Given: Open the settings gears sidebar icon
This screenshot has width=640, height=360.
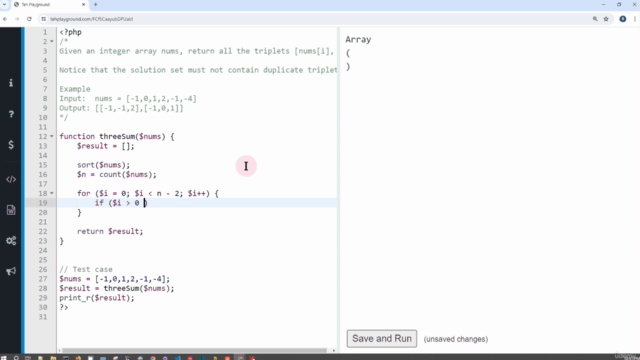Looking at the screenshot, I should tap(11, 240).
